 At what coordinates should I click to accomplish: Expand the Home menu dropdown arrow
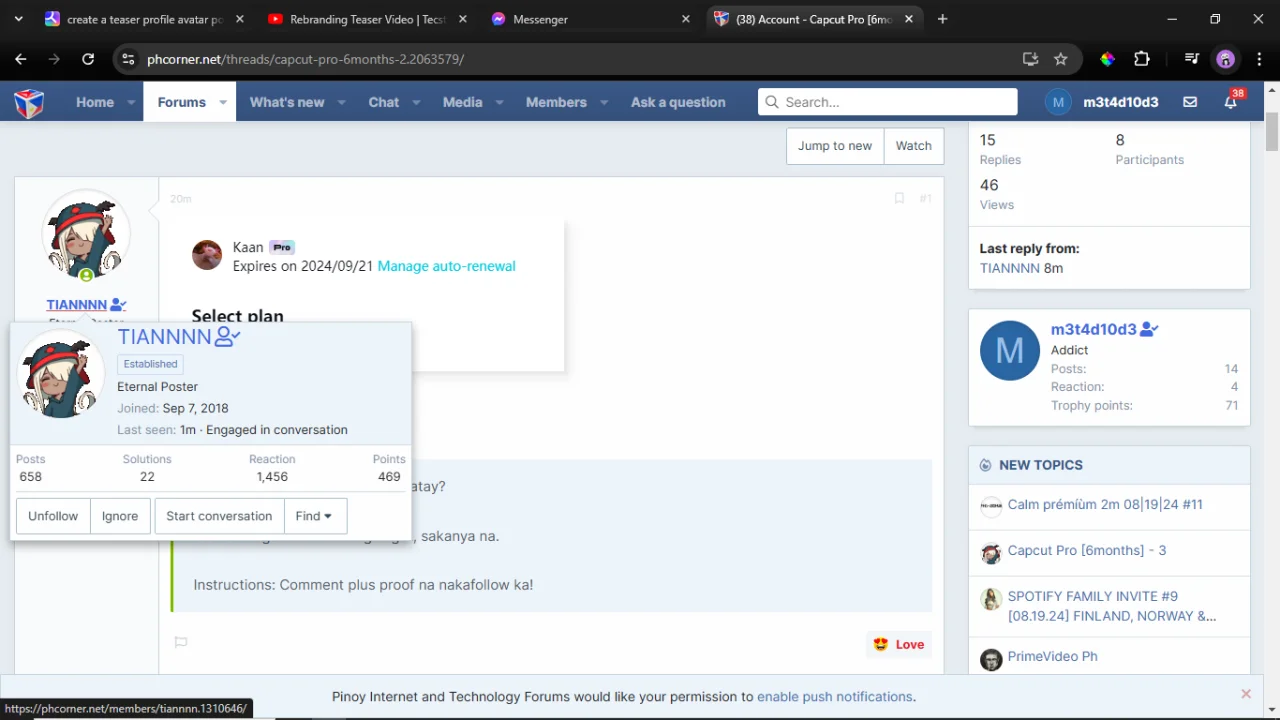tap(131, 102)
